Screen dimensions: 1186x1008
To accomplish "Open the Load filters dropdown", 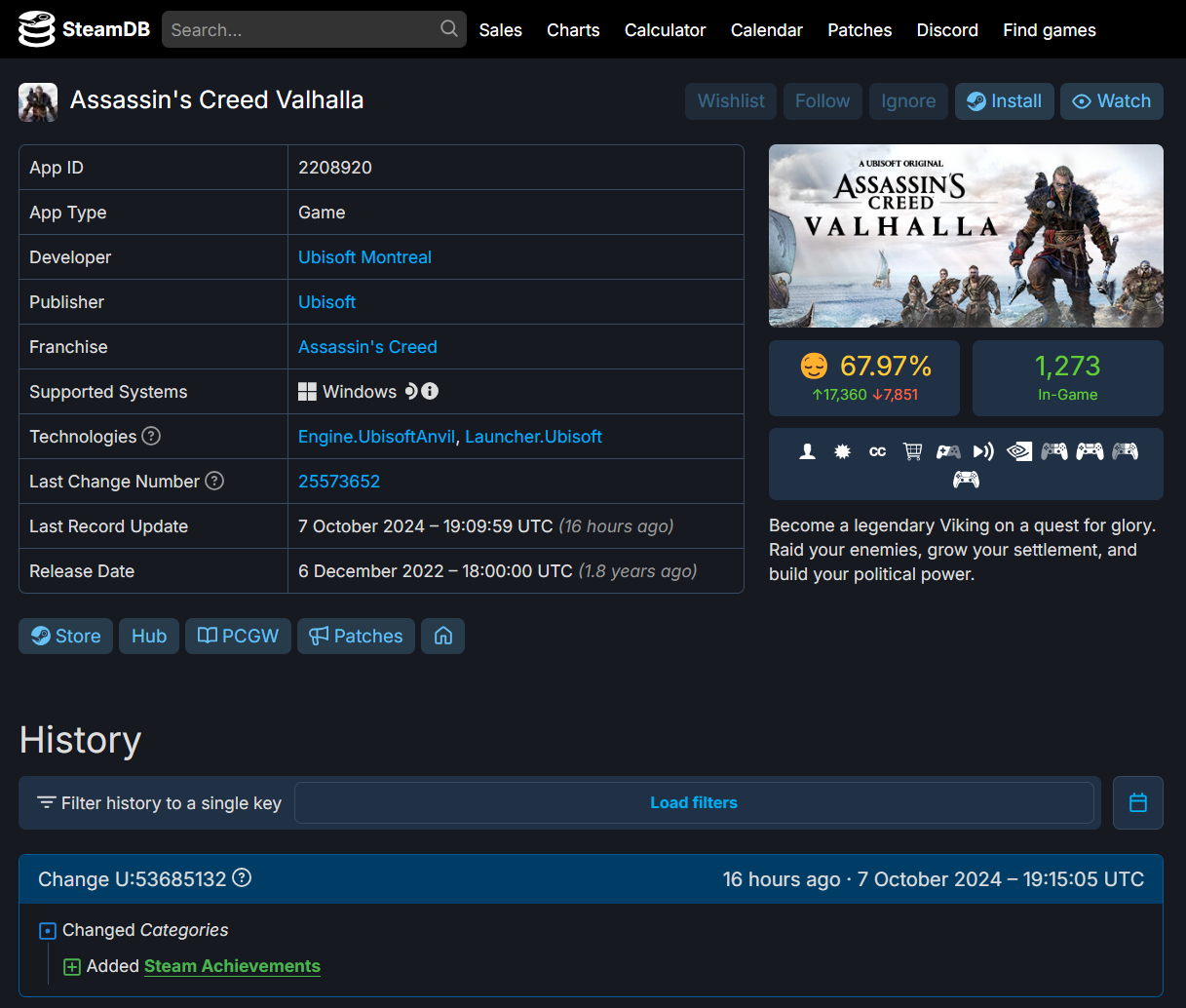I will click(694, 802).
